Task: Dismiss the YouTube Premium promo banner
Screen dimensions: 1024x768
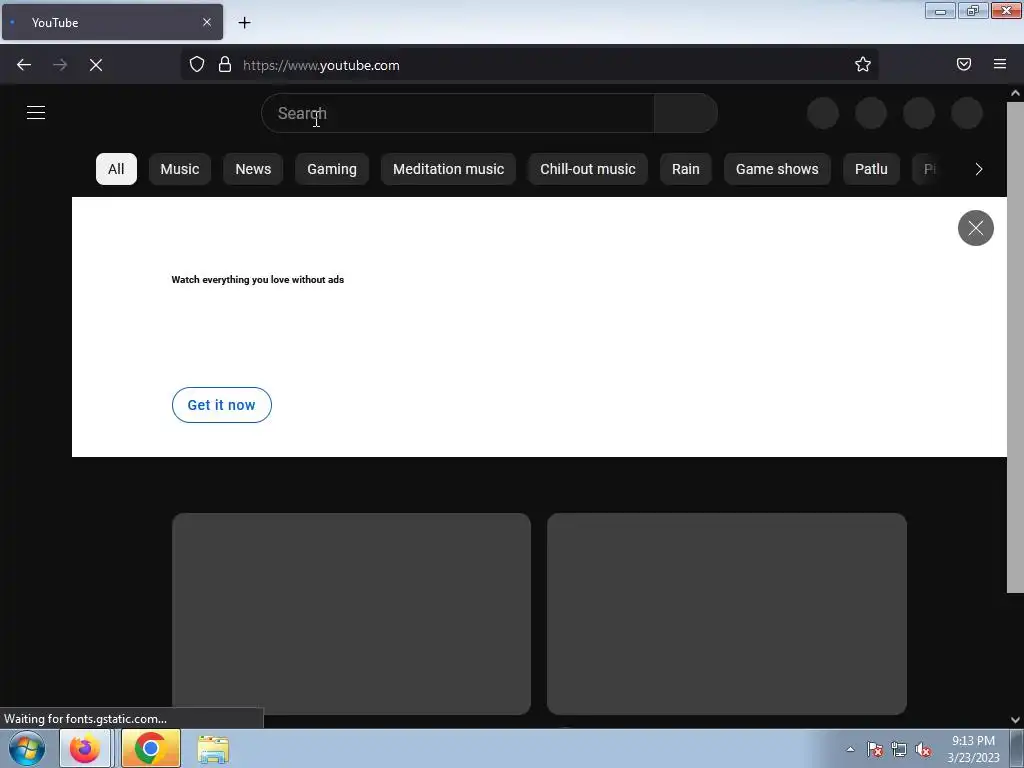Action: coord(976,228)
